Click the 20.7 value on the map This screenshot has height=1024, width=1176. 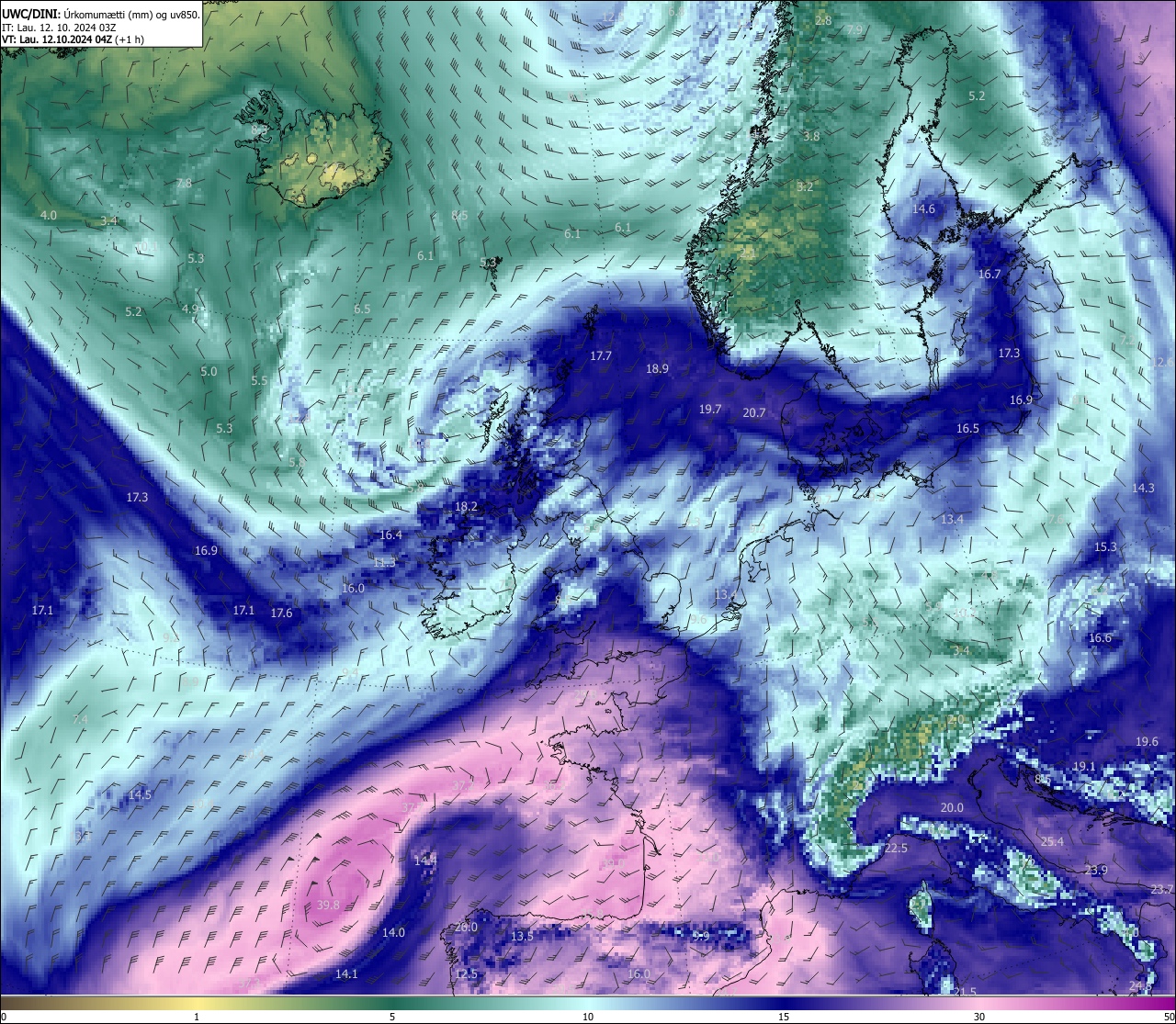(753, 413)
